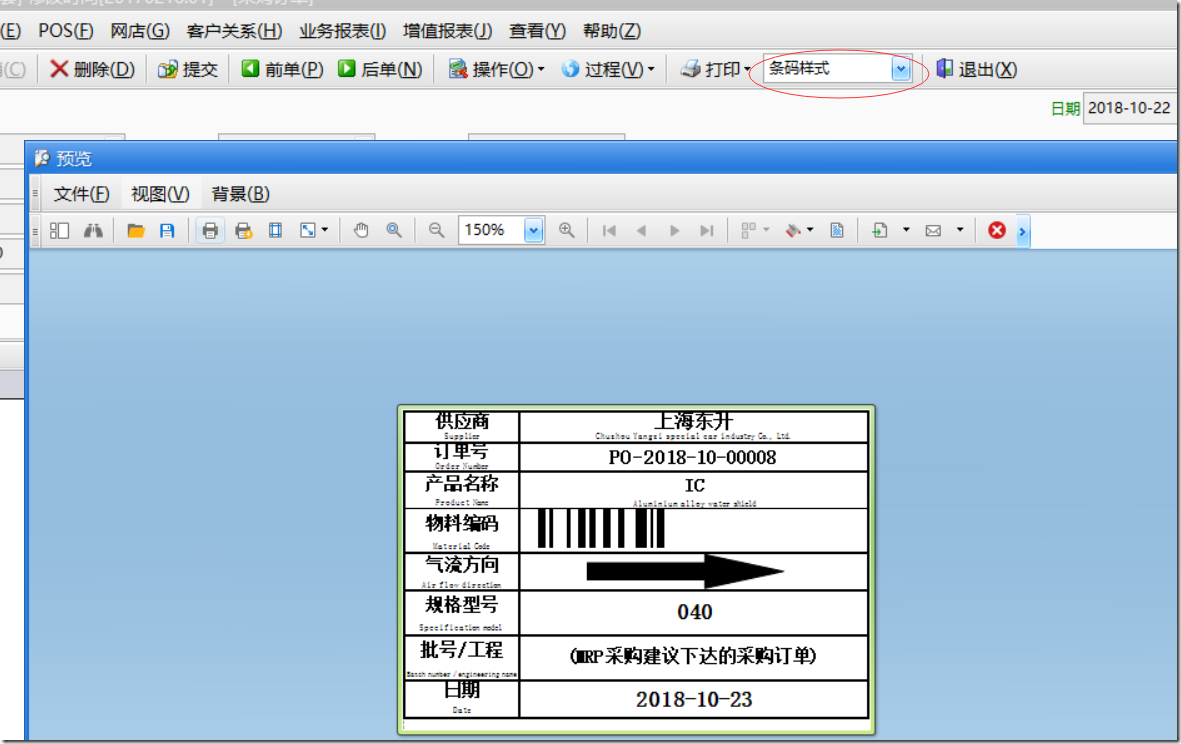Click the zoom in magnifier icon
1181x744 pixels.
566,230
